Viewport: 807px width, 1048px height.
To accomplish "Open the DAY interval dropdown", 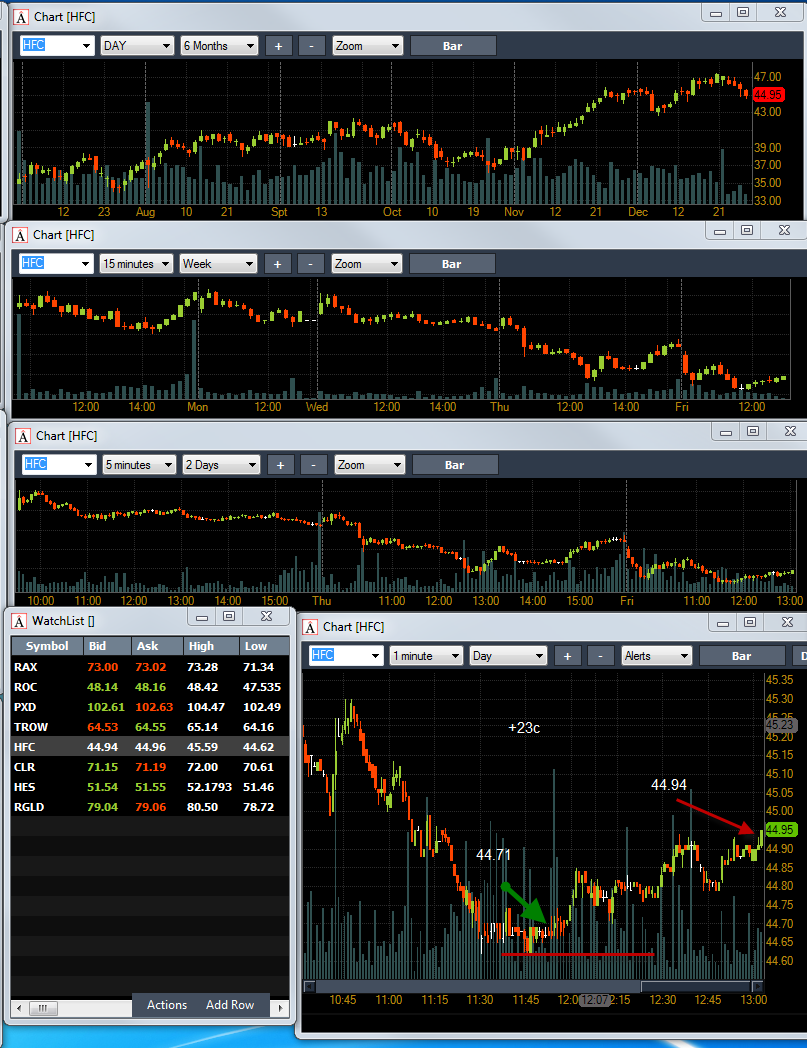I will (137, 46).
